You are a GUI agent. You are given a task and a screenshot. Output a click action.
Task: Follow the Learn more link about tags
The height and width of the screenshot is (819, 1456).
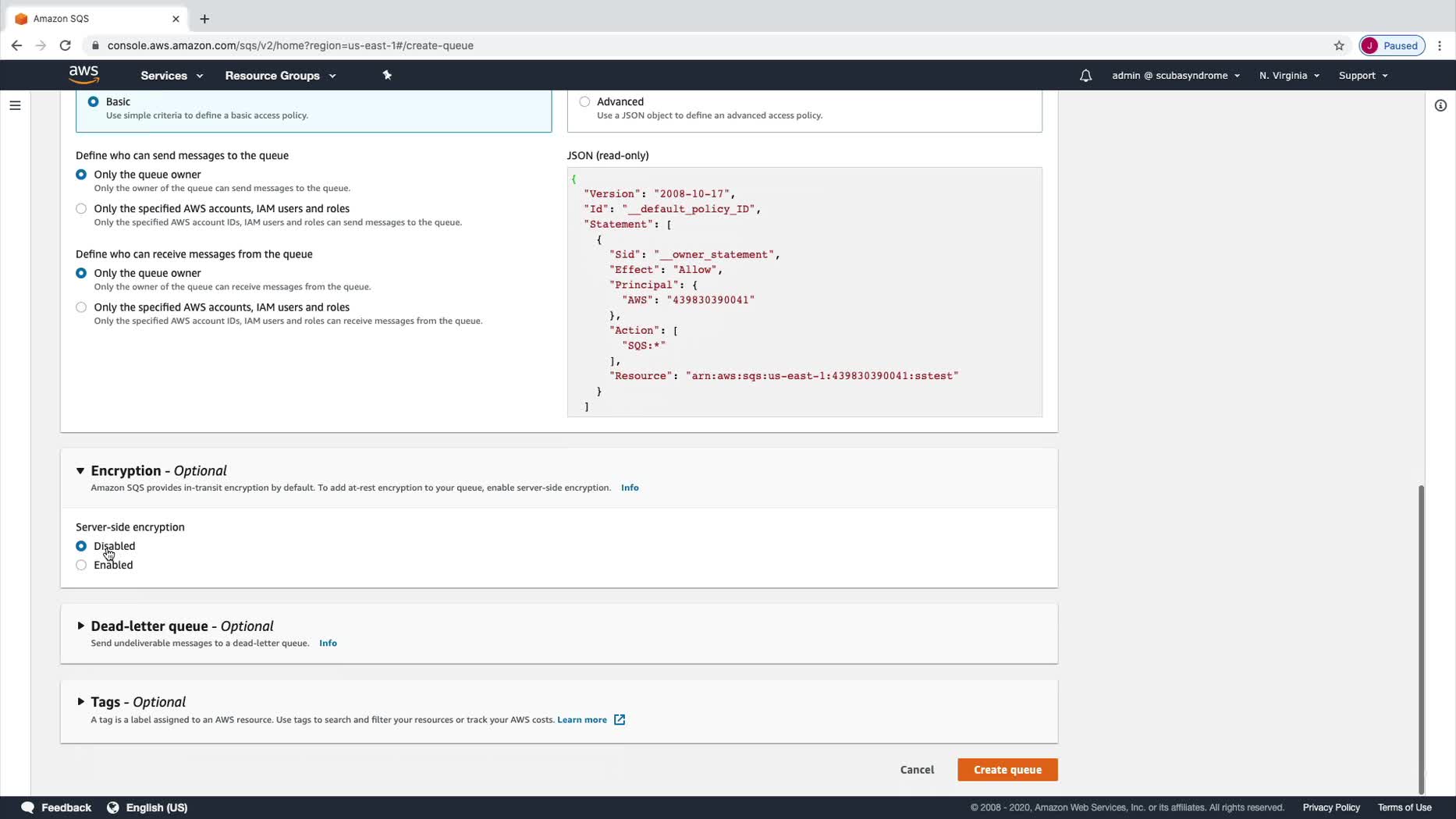582,719
